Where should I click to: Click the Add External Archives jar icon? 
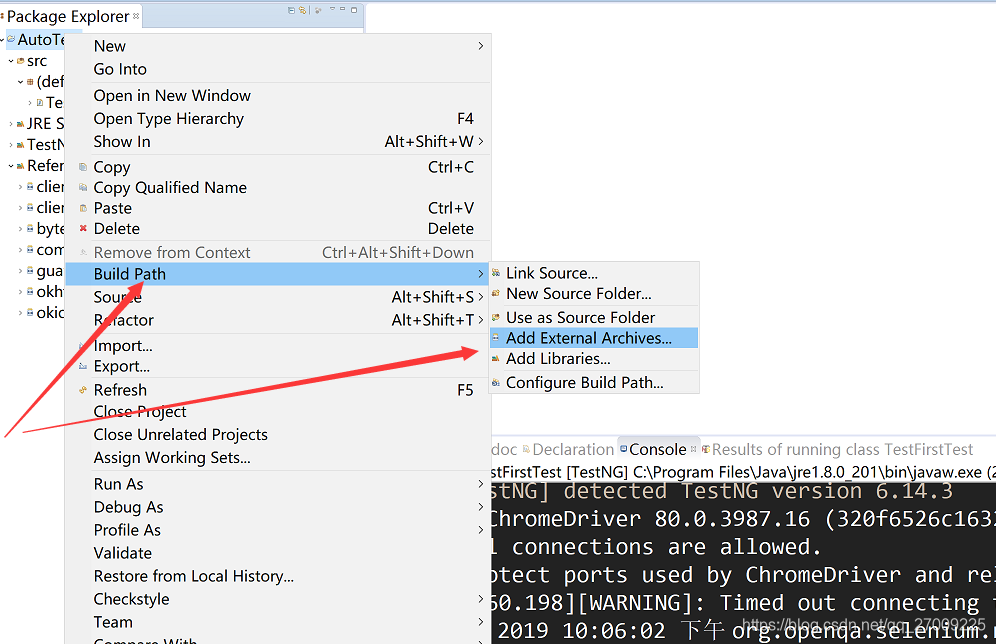coord(496,338)
